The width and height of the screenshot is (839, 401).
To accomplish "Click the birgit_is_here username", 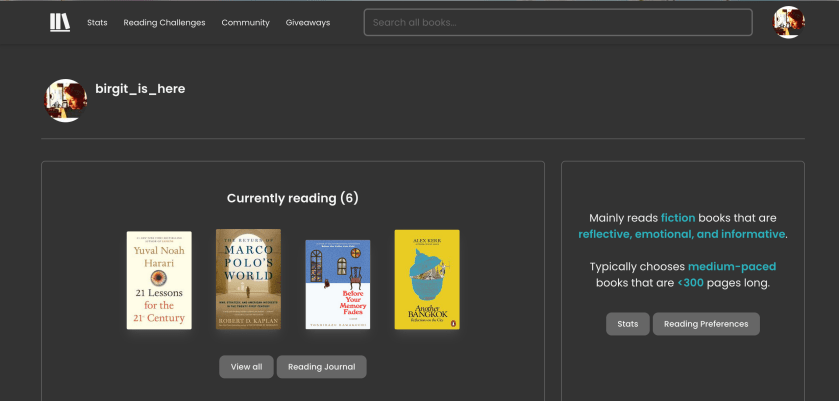I will 140,89.
